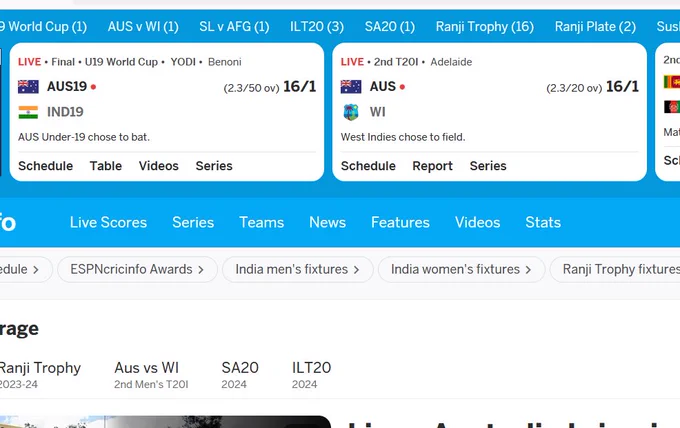Screen dimensions: 680x428
Task: Open Stats in main navigation
Action: (x=543, y=222)
